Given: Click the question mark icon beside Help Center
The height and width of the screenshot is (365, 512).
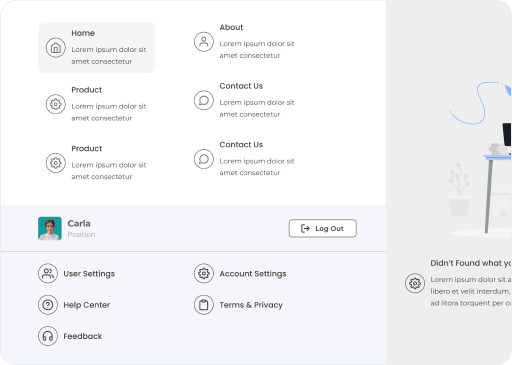Looking at the screenshot, I should 48,305.
